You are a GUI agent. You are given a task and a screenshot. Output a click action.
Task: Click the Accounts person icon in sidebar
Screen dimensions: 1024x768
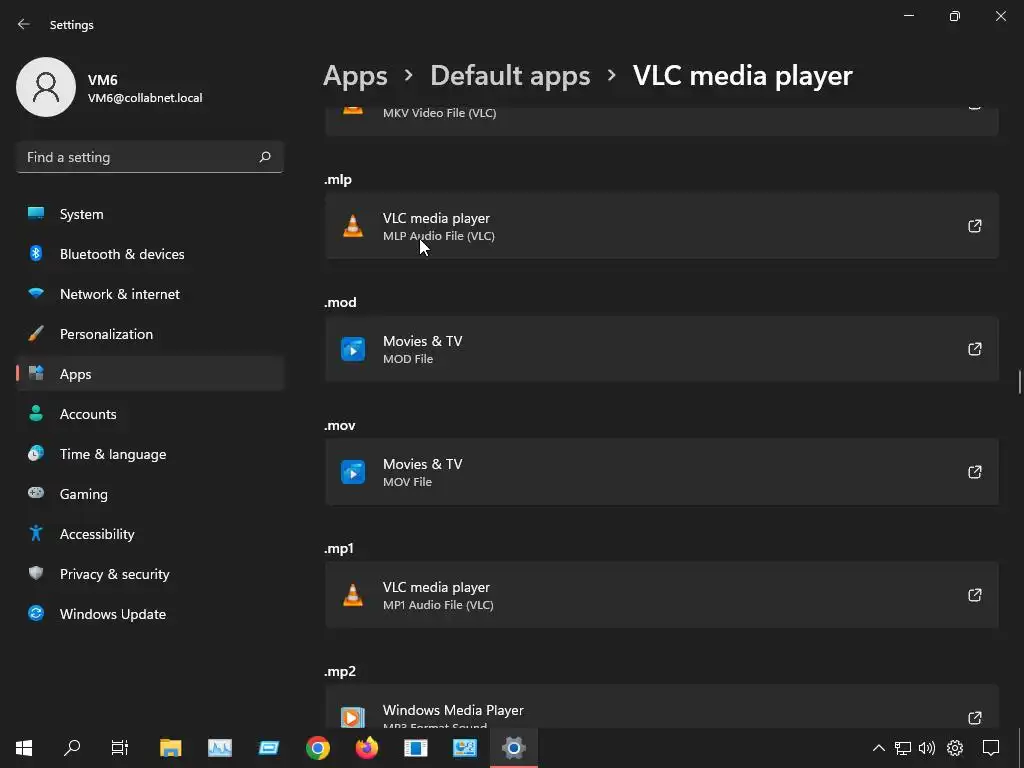pos(36,413)
